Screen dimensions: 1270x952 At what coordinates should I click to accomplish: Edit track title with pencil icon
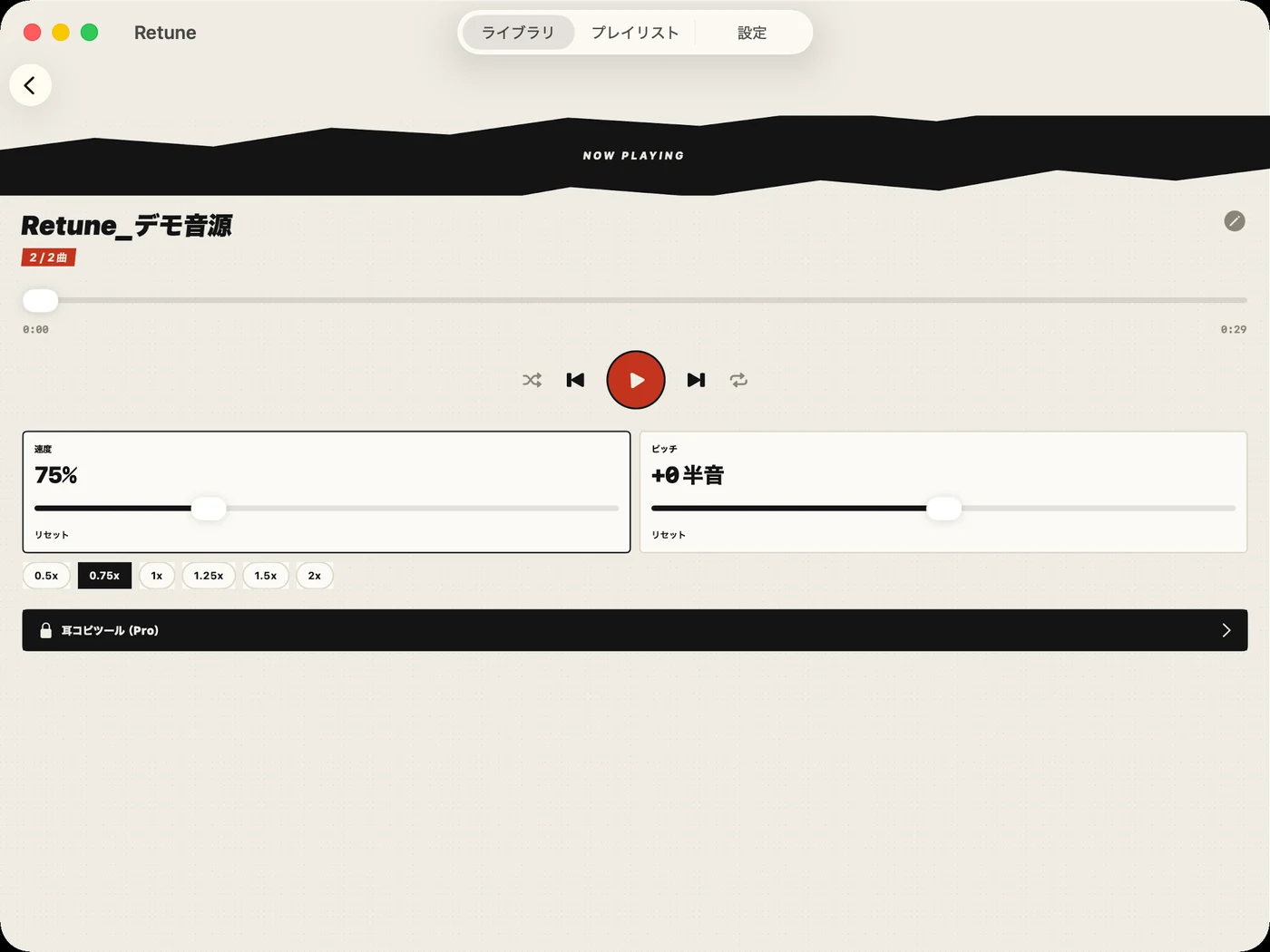click(x=1235, y=221)
